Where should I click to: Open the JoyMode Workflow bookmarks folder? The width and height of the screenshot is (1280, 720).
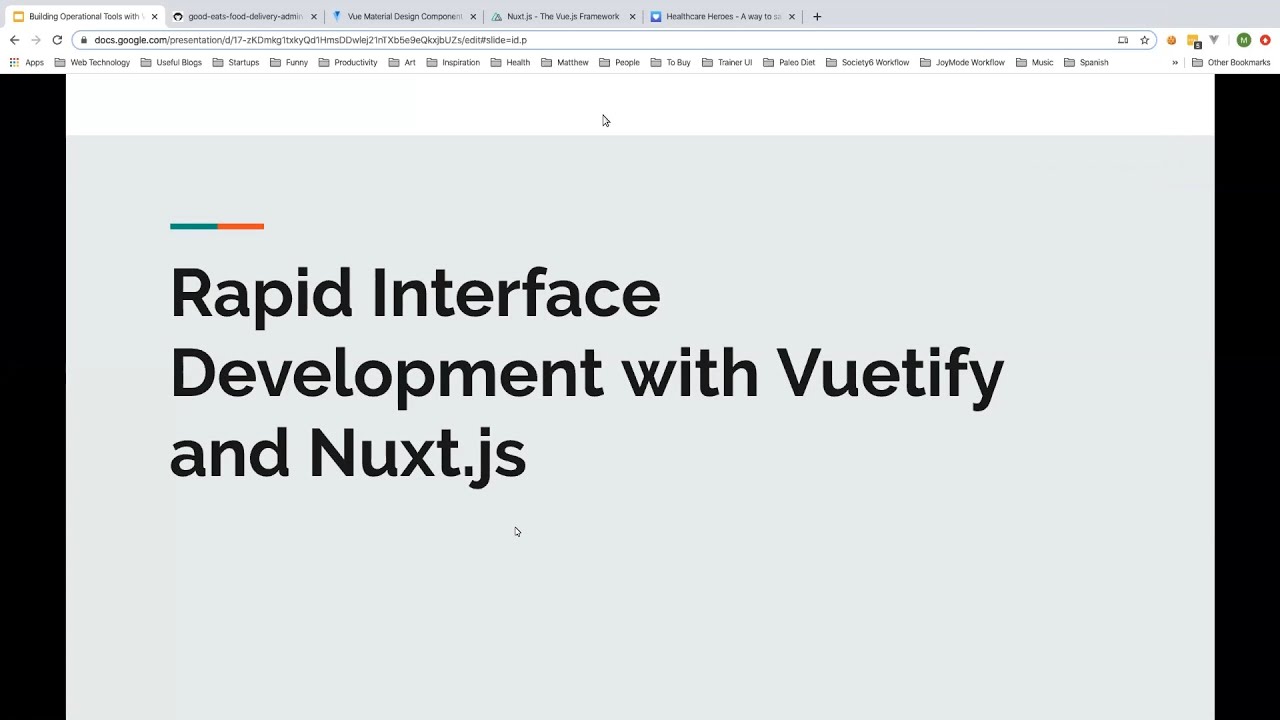point(962,62)
